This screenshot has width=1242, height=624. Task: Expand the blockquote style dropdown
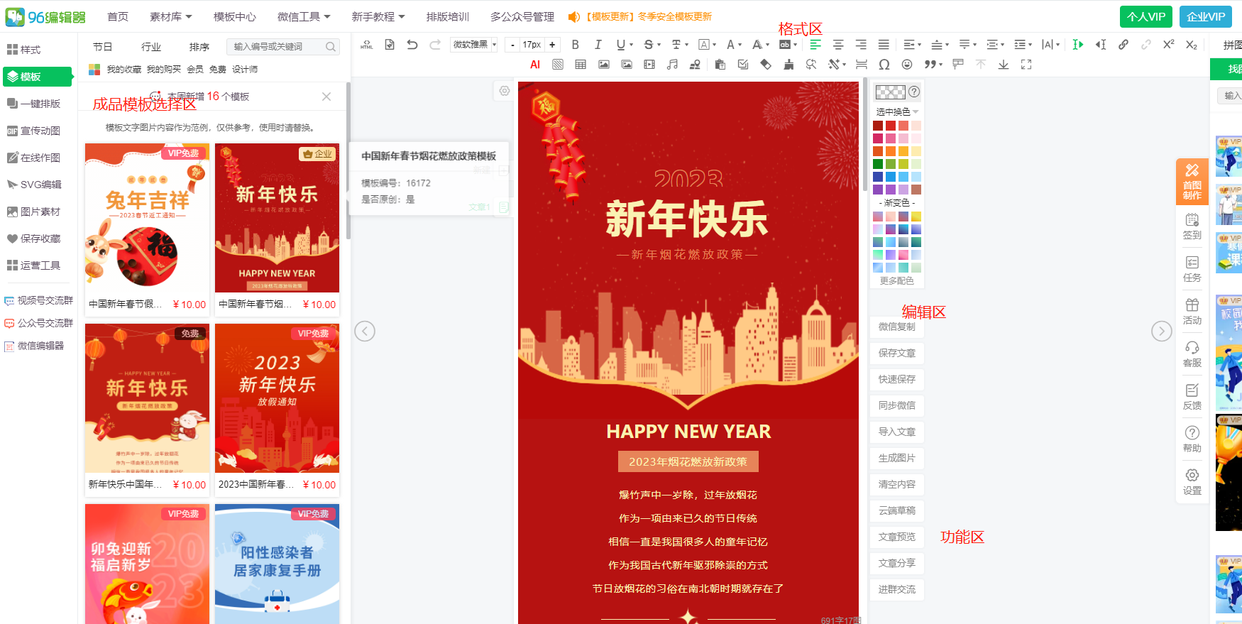click(x=941, y=64)
